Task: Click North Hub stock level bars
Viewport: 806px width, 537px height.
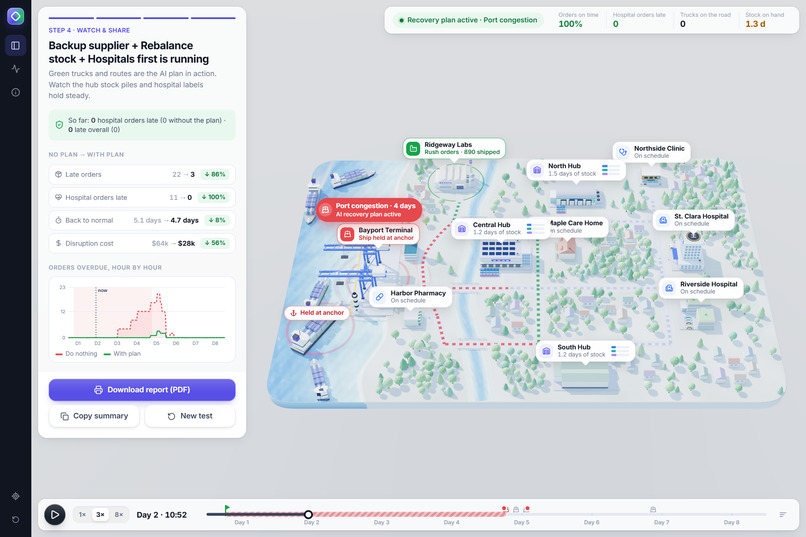Action: (611, 170)
